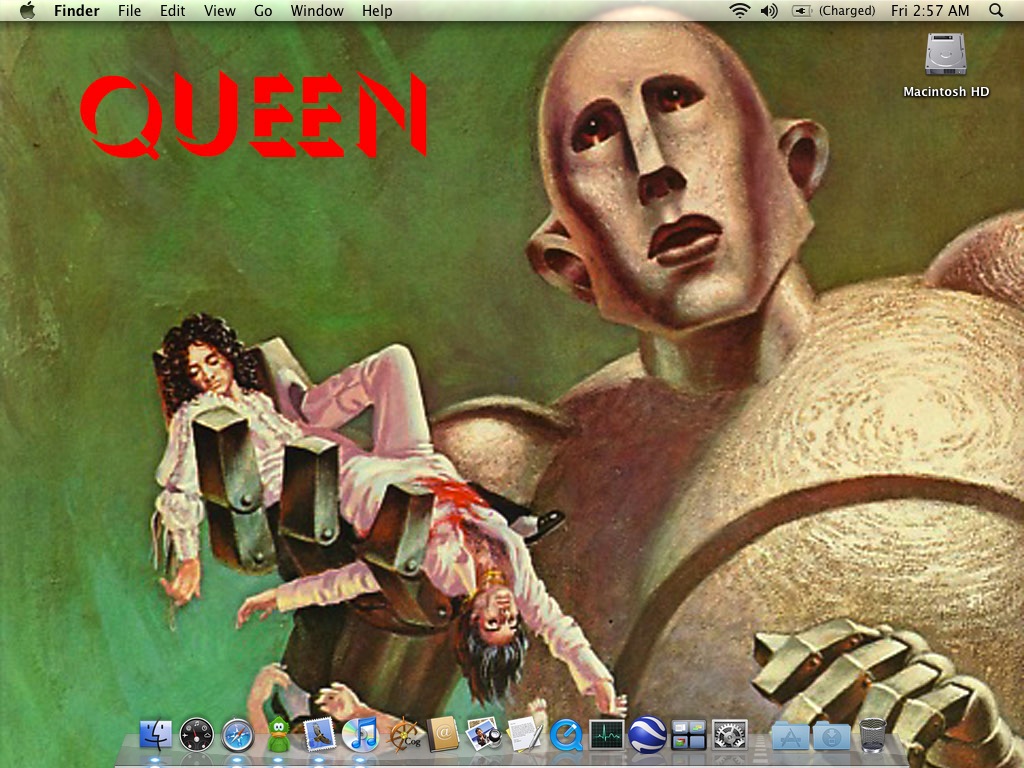This screenshot has height=768, width=1024.
Task: Click volume speaker icon in menu bar
Action: point(769,10)
